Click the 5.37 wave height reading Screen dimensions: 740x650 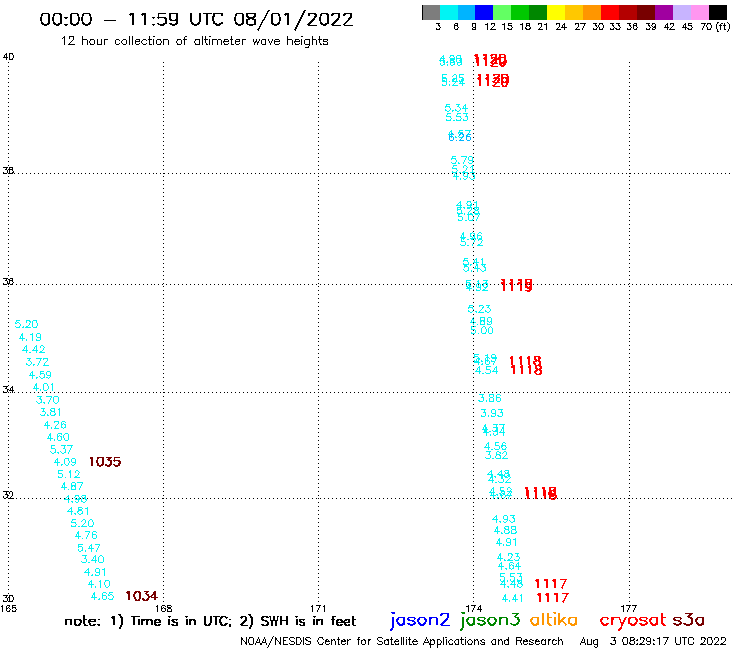(61, 449)
